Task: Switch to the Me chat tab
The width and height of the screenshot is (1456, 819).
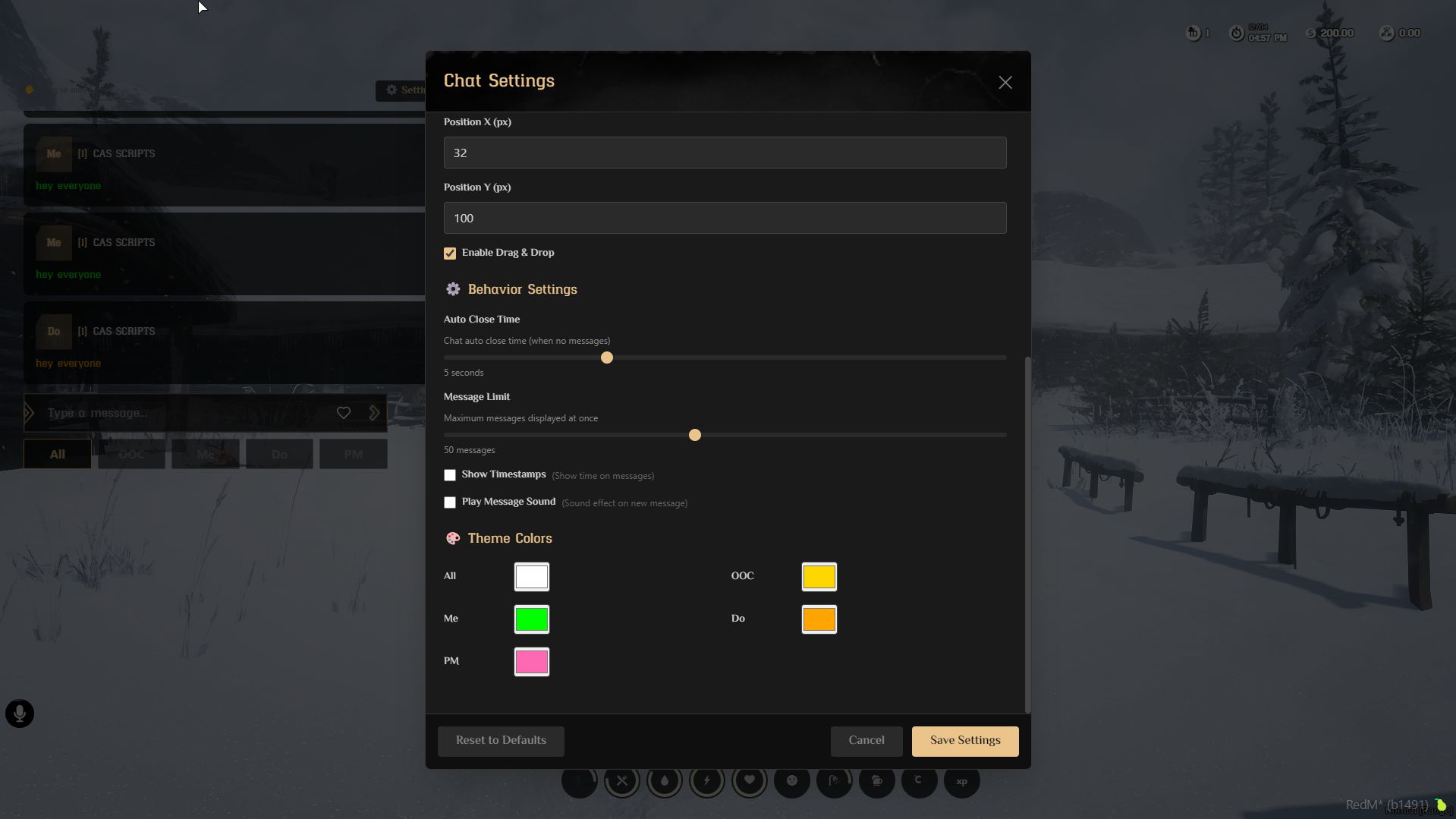Action: 206,454
